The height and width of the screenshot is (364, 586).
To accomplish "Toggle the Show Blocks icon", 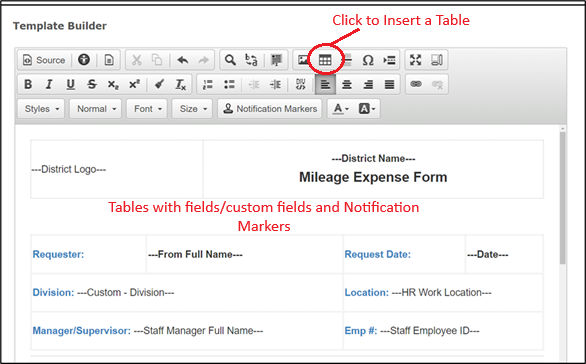I will [x=437, y=60].
